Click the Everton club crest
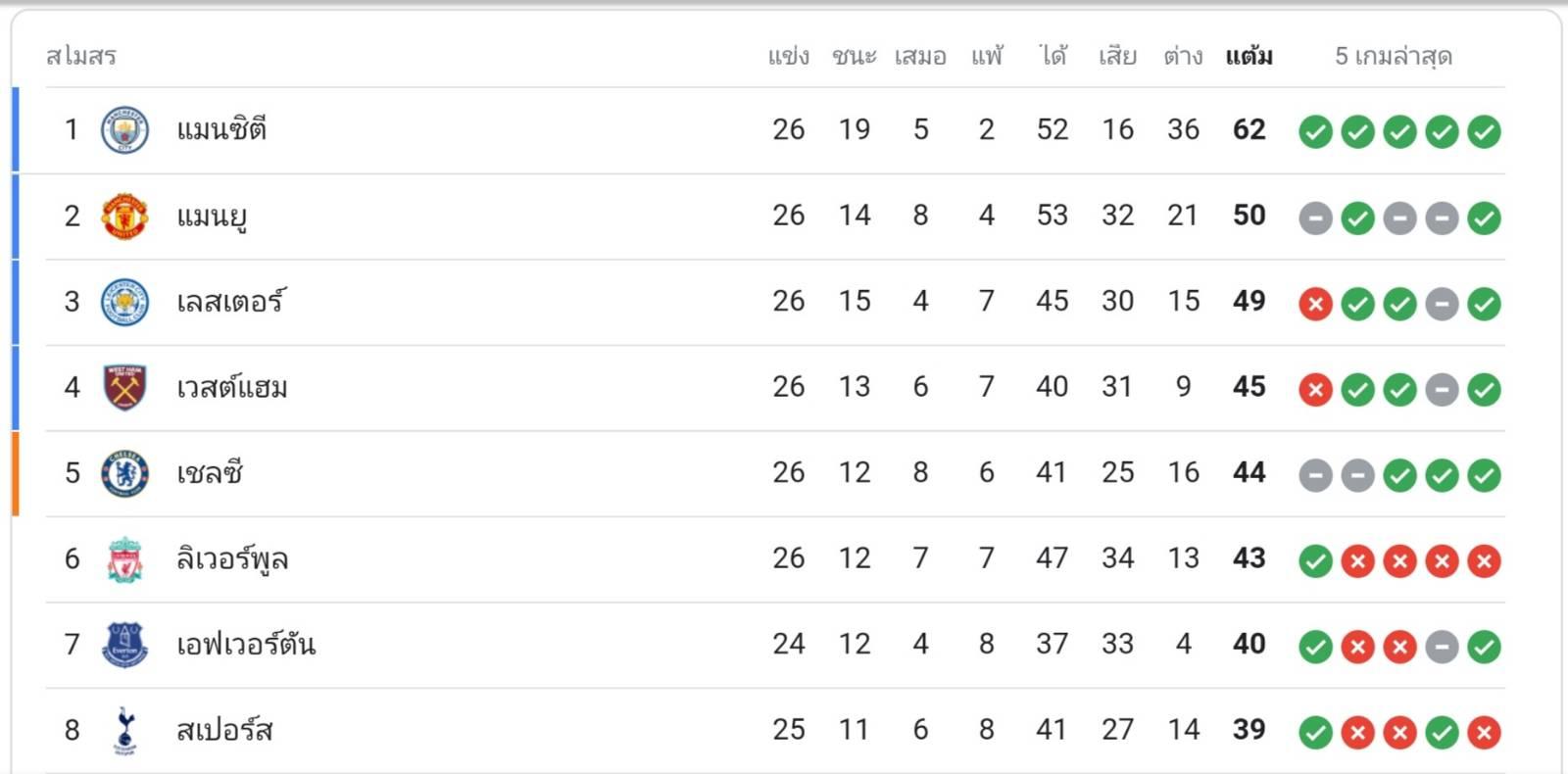Screen dimensions: 1568x774 click(124, 645)
